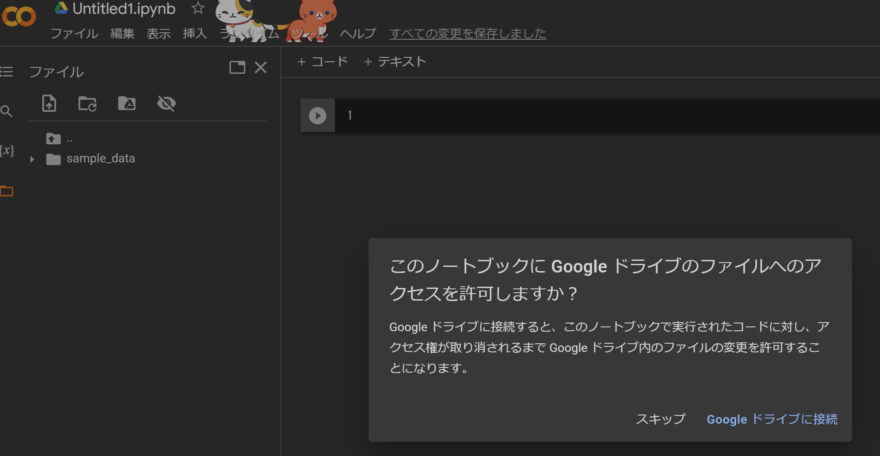Open the 編集 menu
This screenshot has height=456, width=880.
tap(122, 34)
